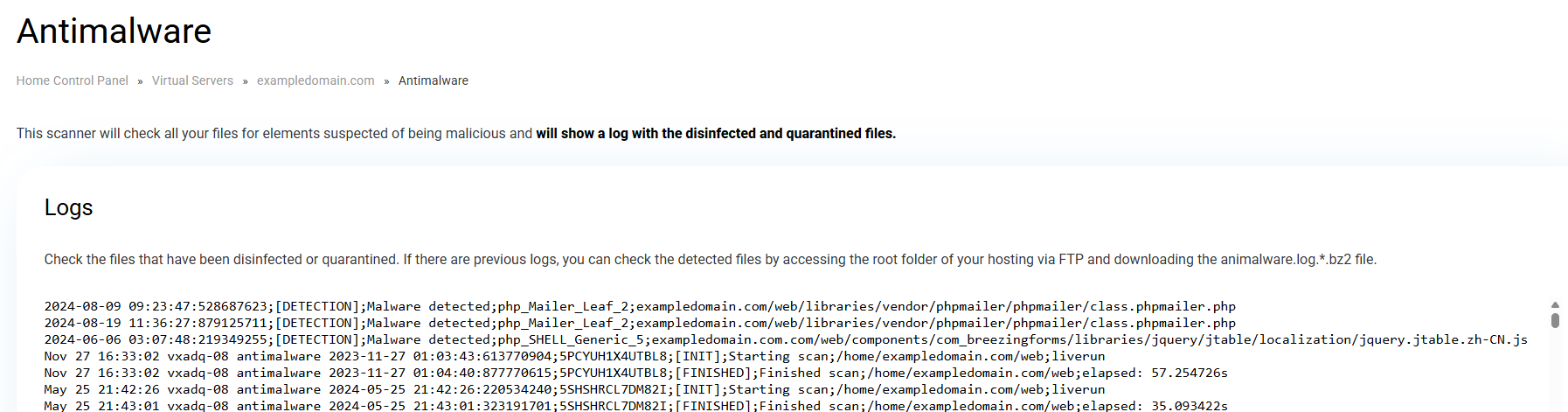Click the separator arrow after Virtual Servers
Screen dimensions: 1568x412
246,81
